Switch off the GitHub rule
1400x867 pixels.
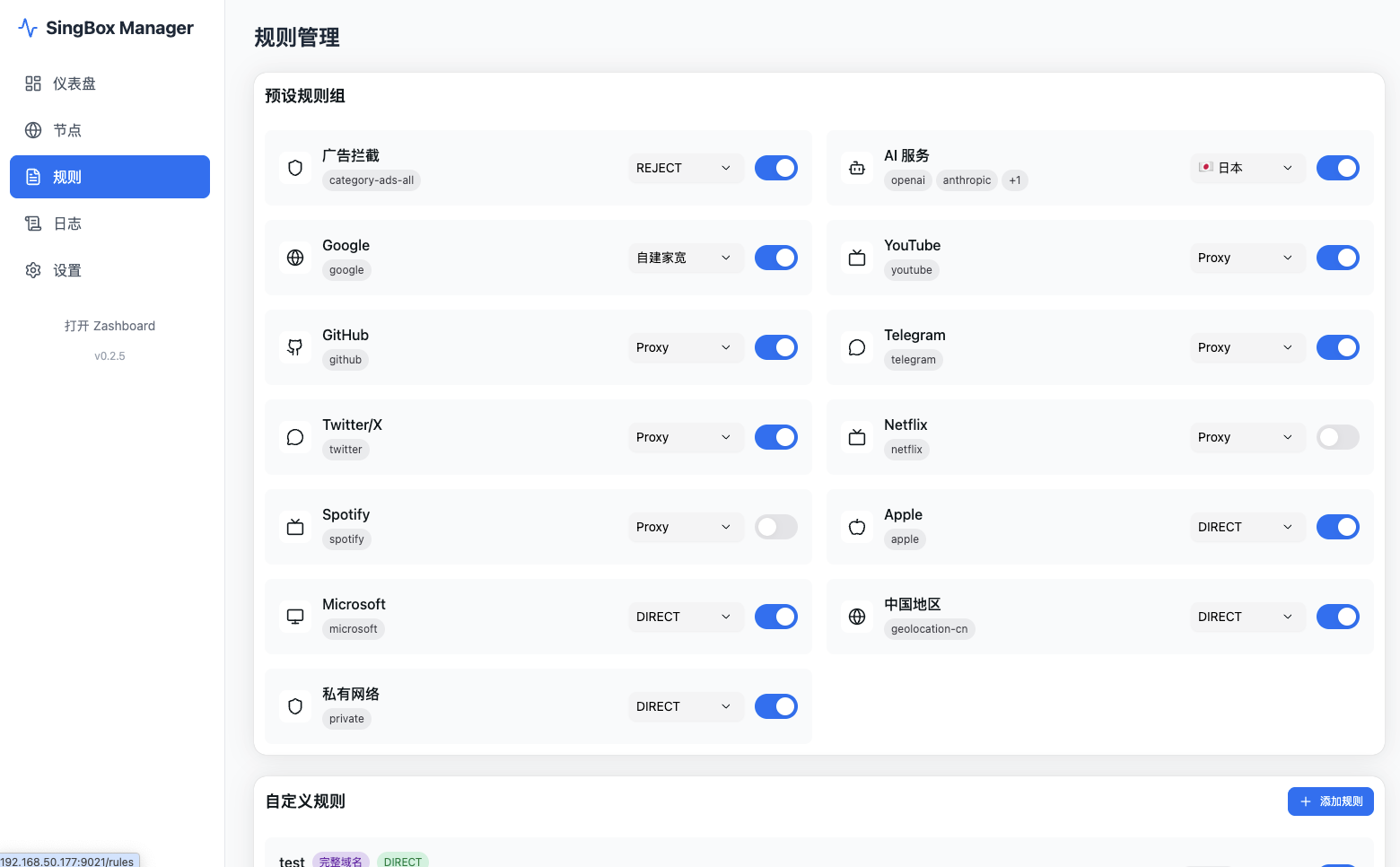[776, 347]
